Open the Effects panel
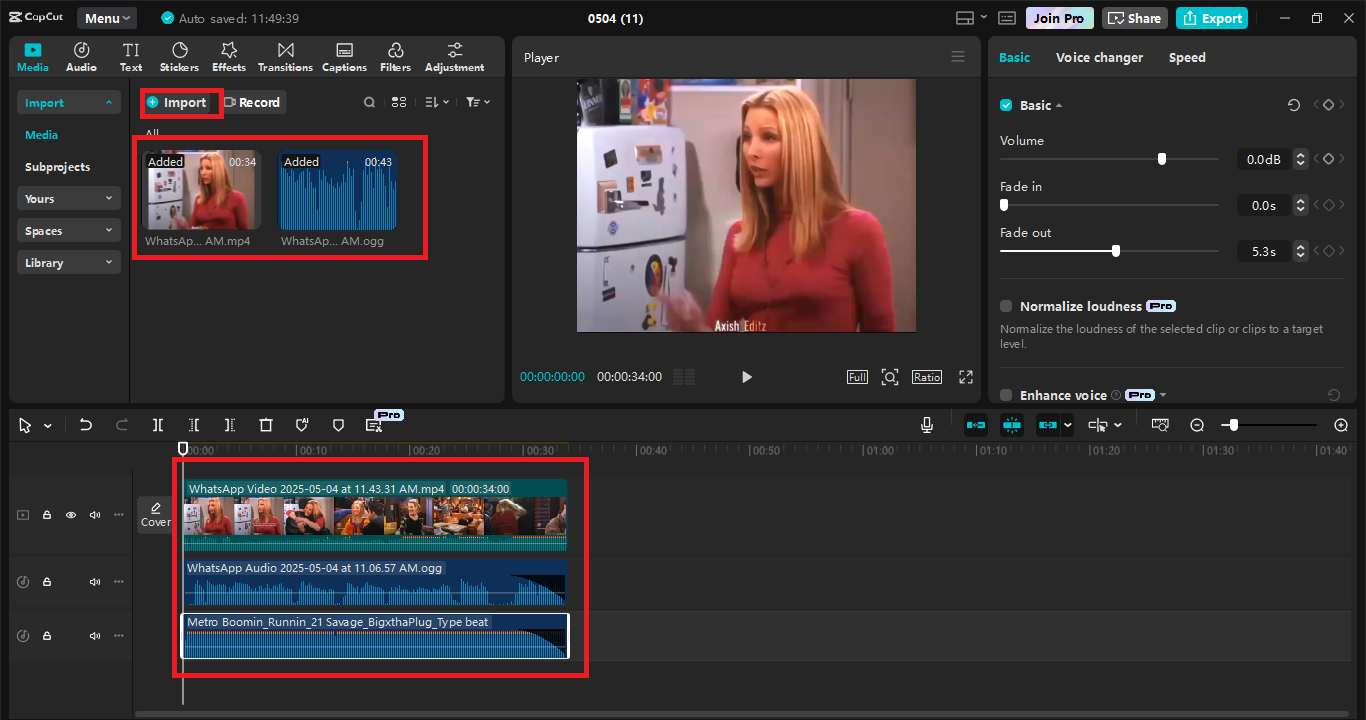 (228, 57)
